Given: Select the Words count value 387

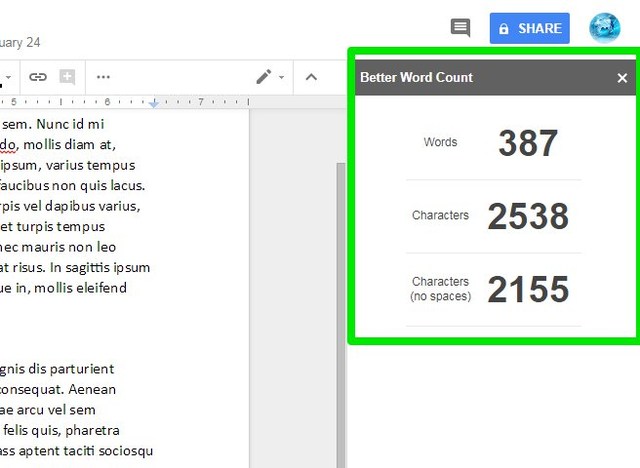Looking at the screenshot, I should (x=527, y=143).
